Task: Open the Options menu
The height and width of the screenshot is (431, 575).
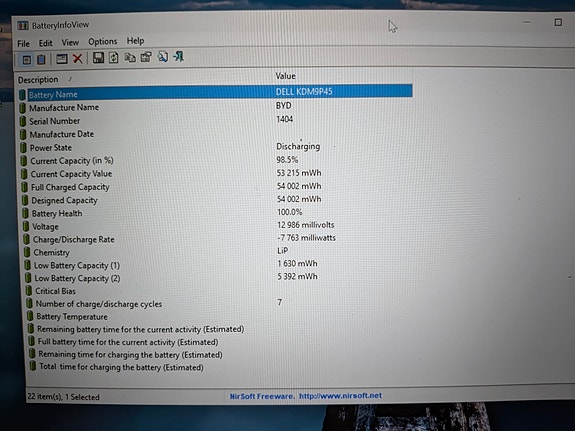Action: point(103,41)
